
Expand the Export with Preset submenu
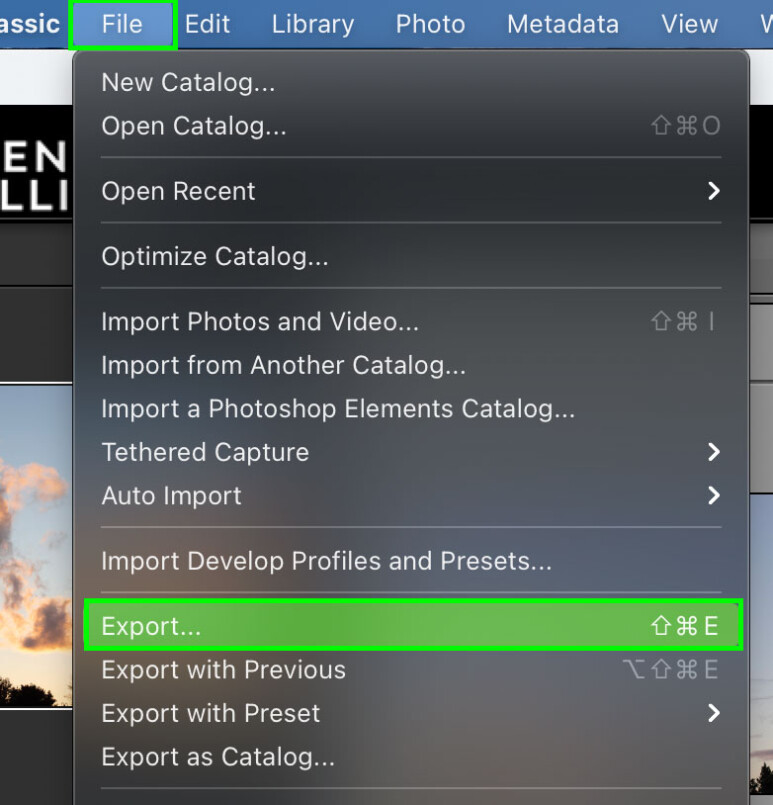[210, 713]
